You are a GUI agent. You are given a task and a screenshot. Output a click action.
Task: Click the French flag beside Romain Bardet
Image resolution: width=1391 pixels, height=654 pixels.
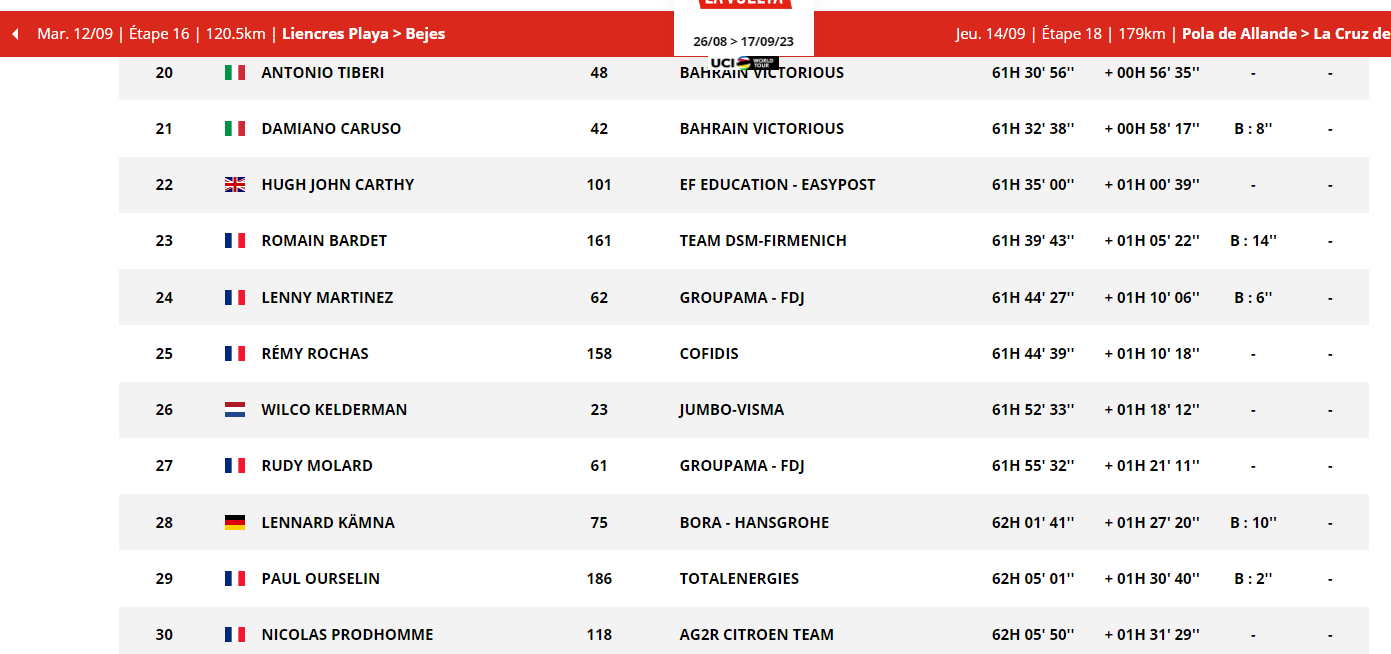(x=235, y=240)
